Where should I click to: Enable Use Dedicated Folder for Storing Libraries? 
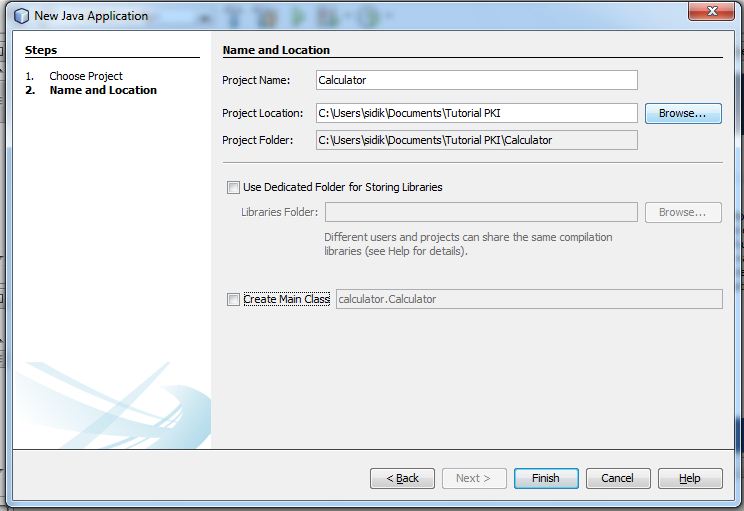[x=233, y=187]
